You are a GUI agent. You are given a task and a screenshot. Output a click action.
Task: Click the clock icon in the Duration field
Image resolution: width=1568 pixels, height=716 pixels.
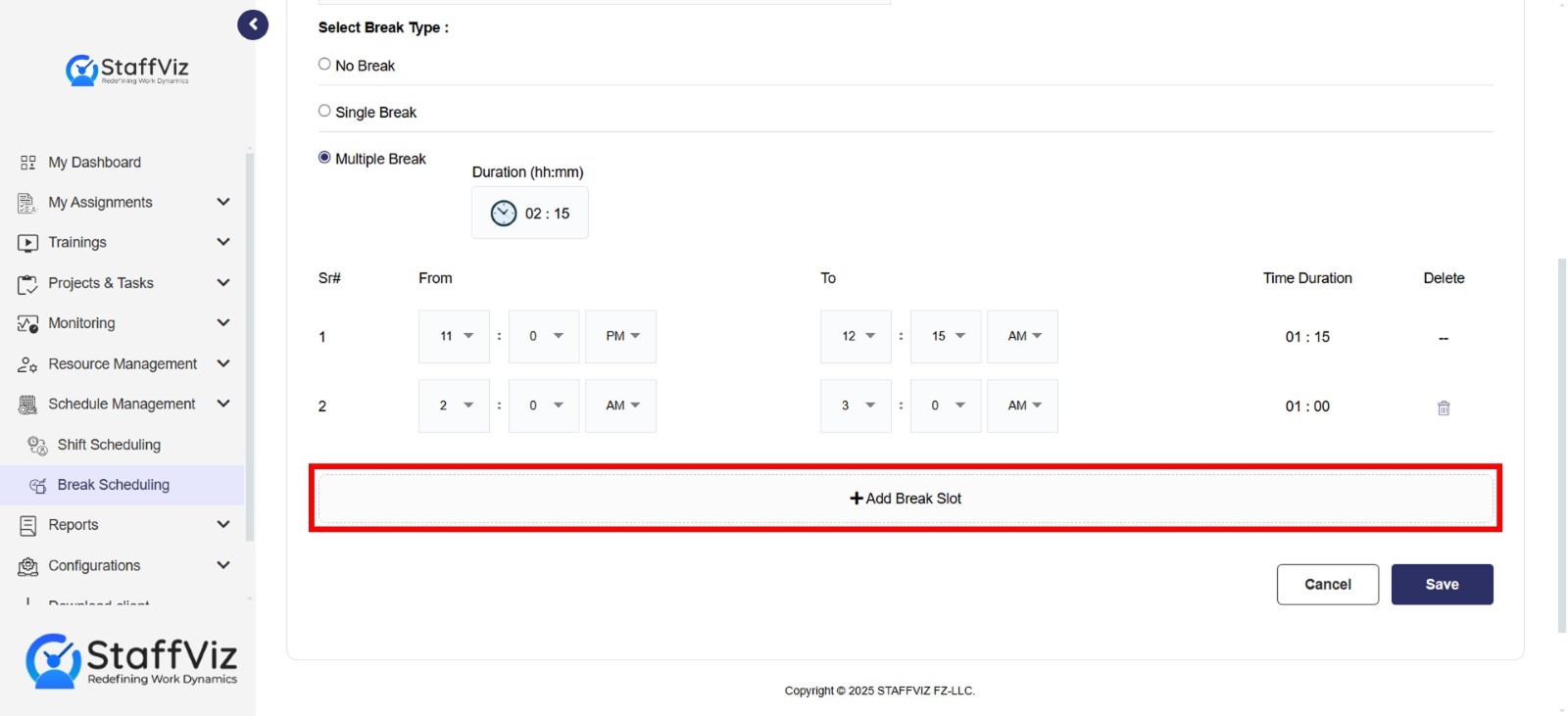[x=504, y=214]
